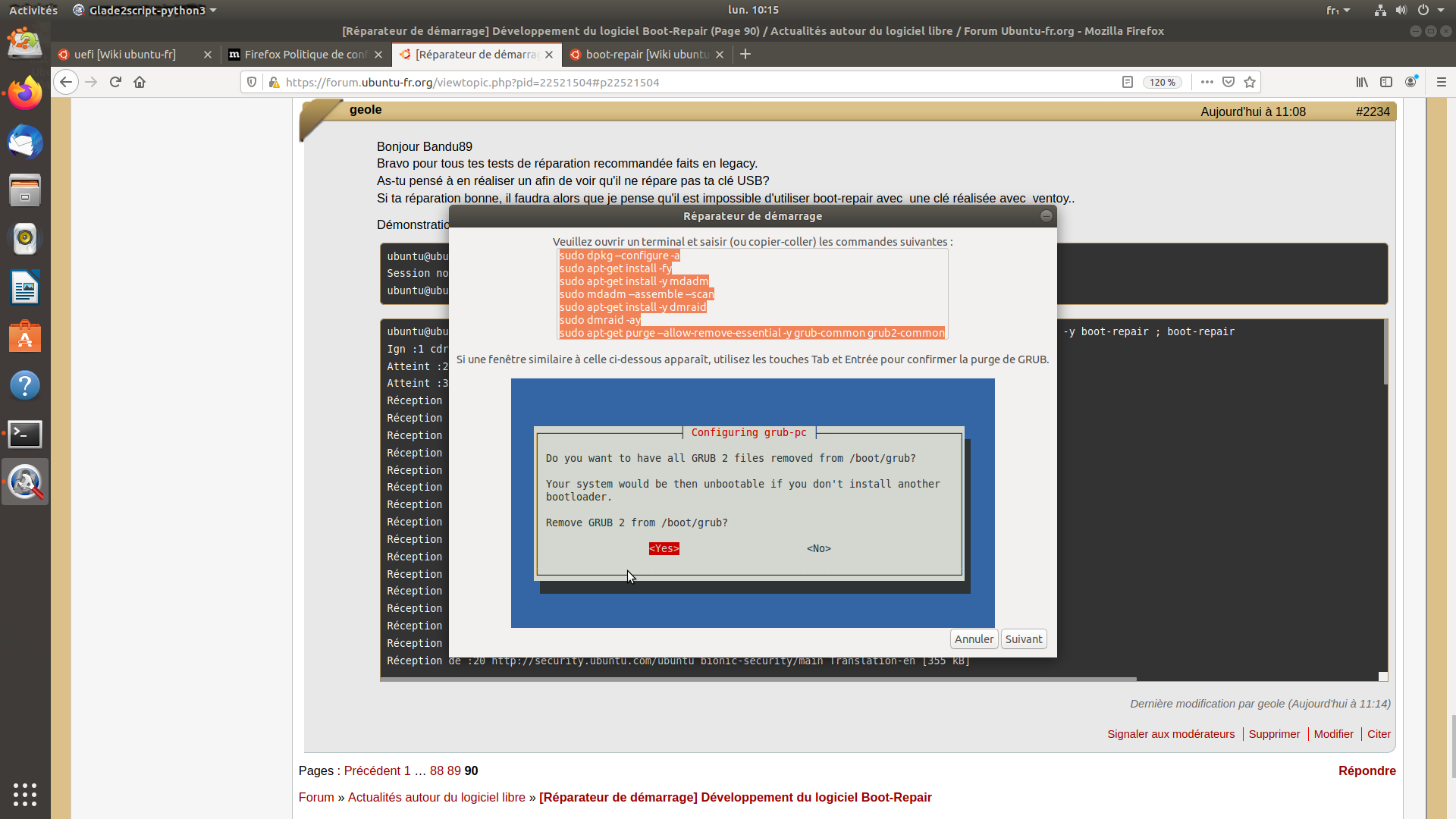1456x819 pixels.
Task: Expand Glade2script-python3 app menu
Action: tap(144, 10)
